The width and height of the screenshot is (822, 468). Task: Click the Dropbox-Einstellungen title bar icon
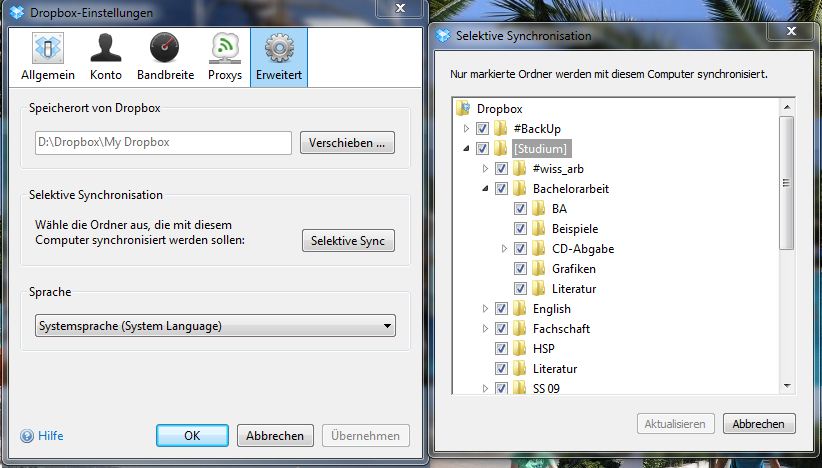17,12
